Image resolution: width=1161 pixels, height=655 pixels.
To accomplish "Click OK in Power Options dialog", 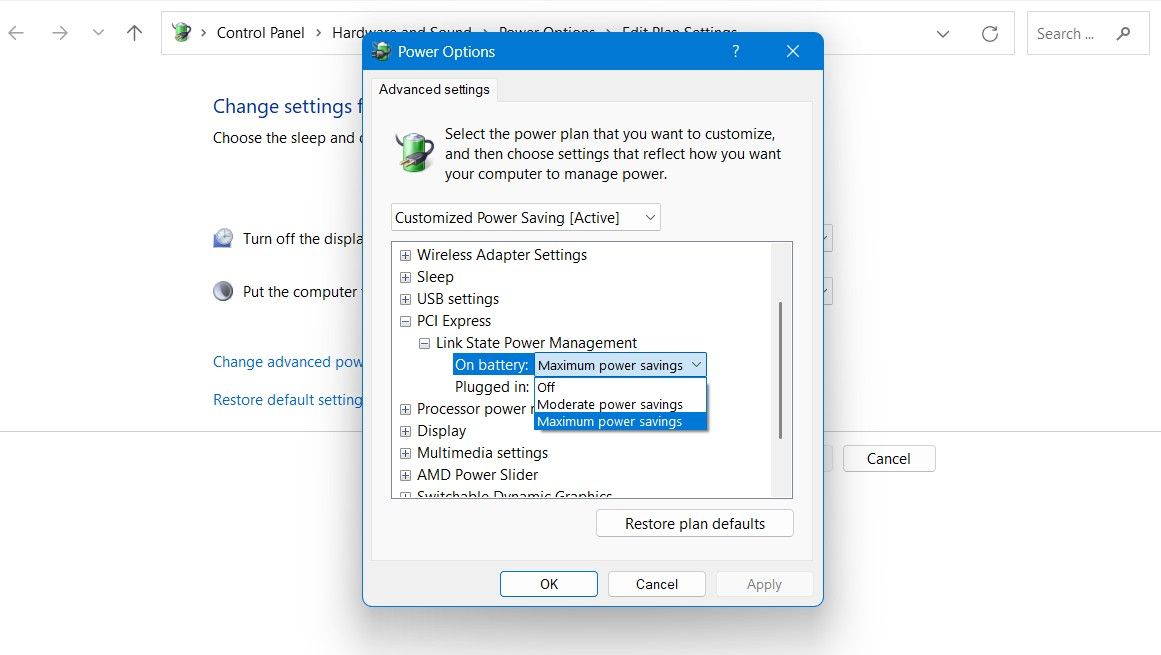I will tap(549, 584).
